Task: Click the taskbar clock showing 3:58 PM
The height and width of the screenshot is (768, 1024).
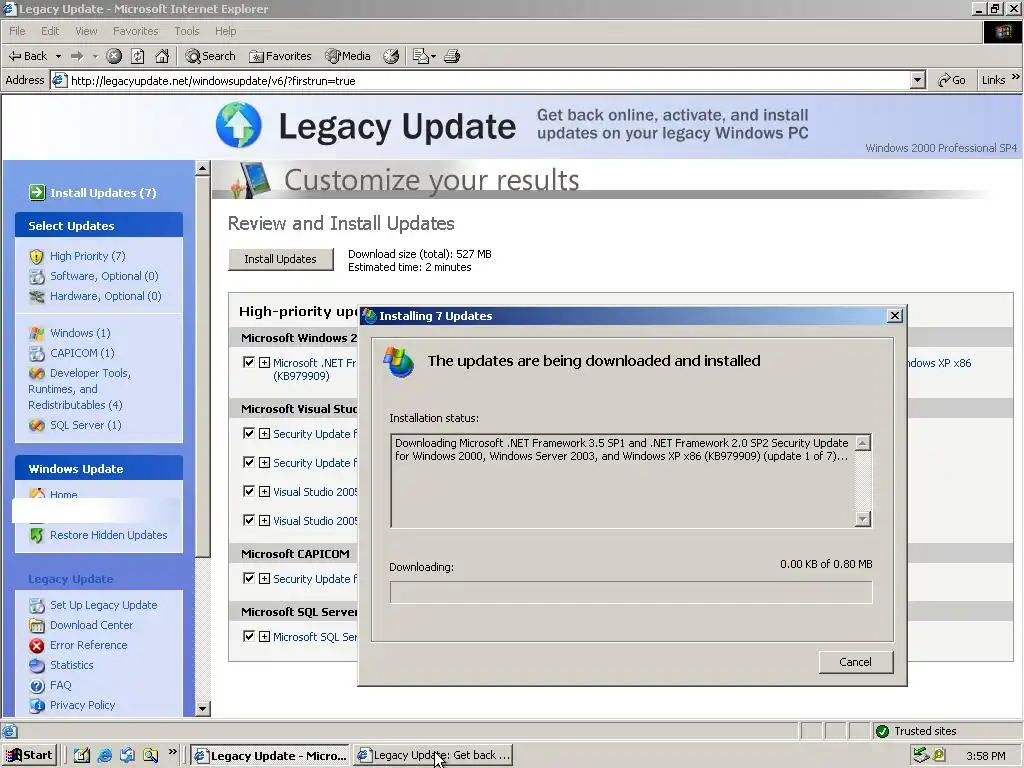Action: [985, 756]
